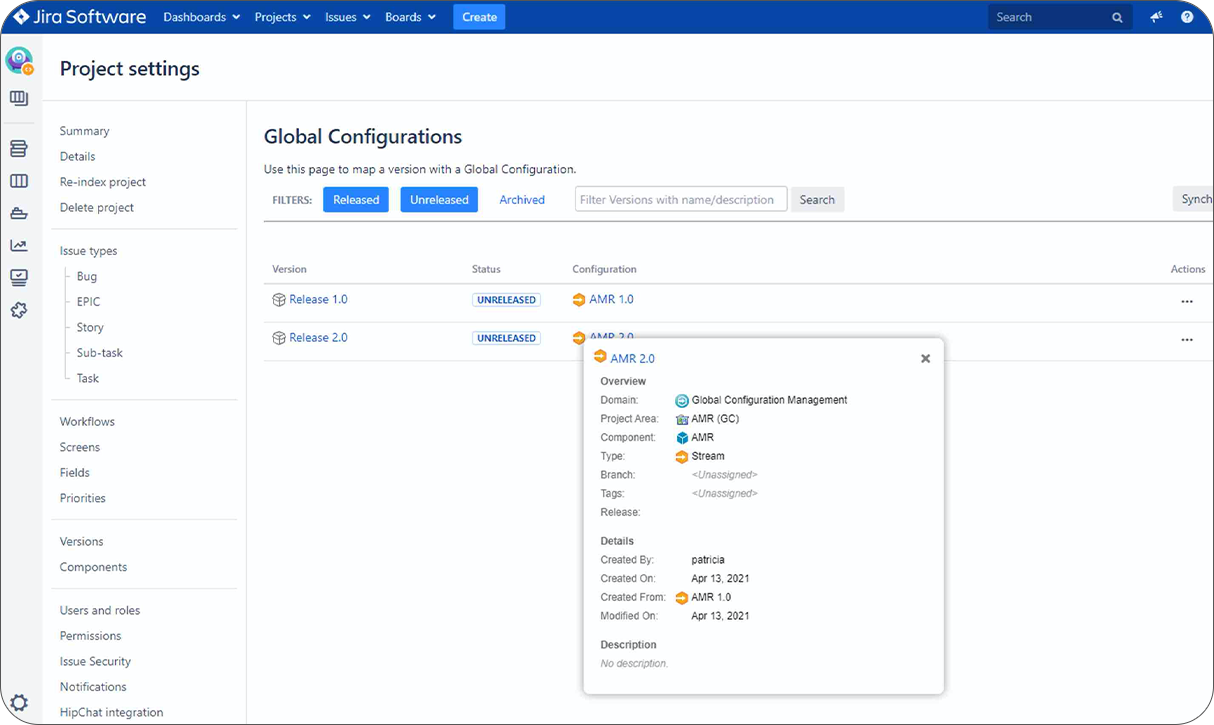This screenshot has width=1214, height=725.
Task: Click the notifications megaphone icon
Action: (x=1156, y=17)
